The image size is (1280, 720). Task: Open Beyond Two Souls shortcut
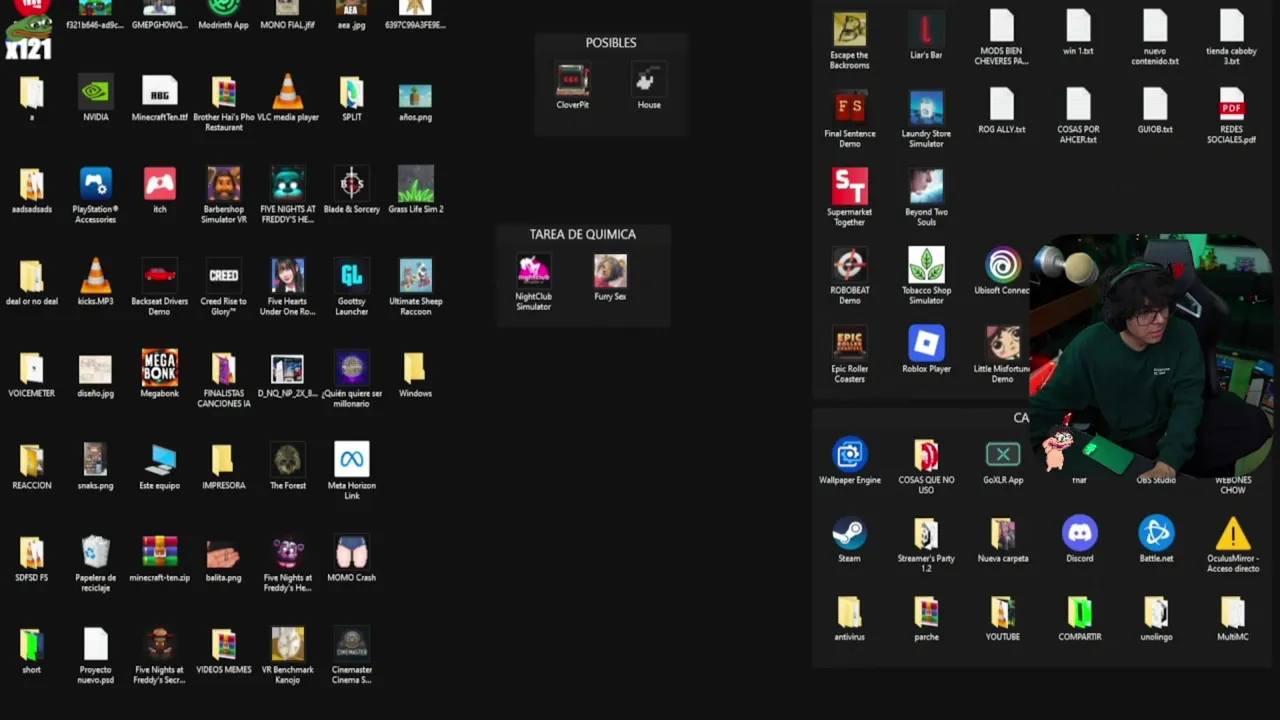(x=926, y=187)
